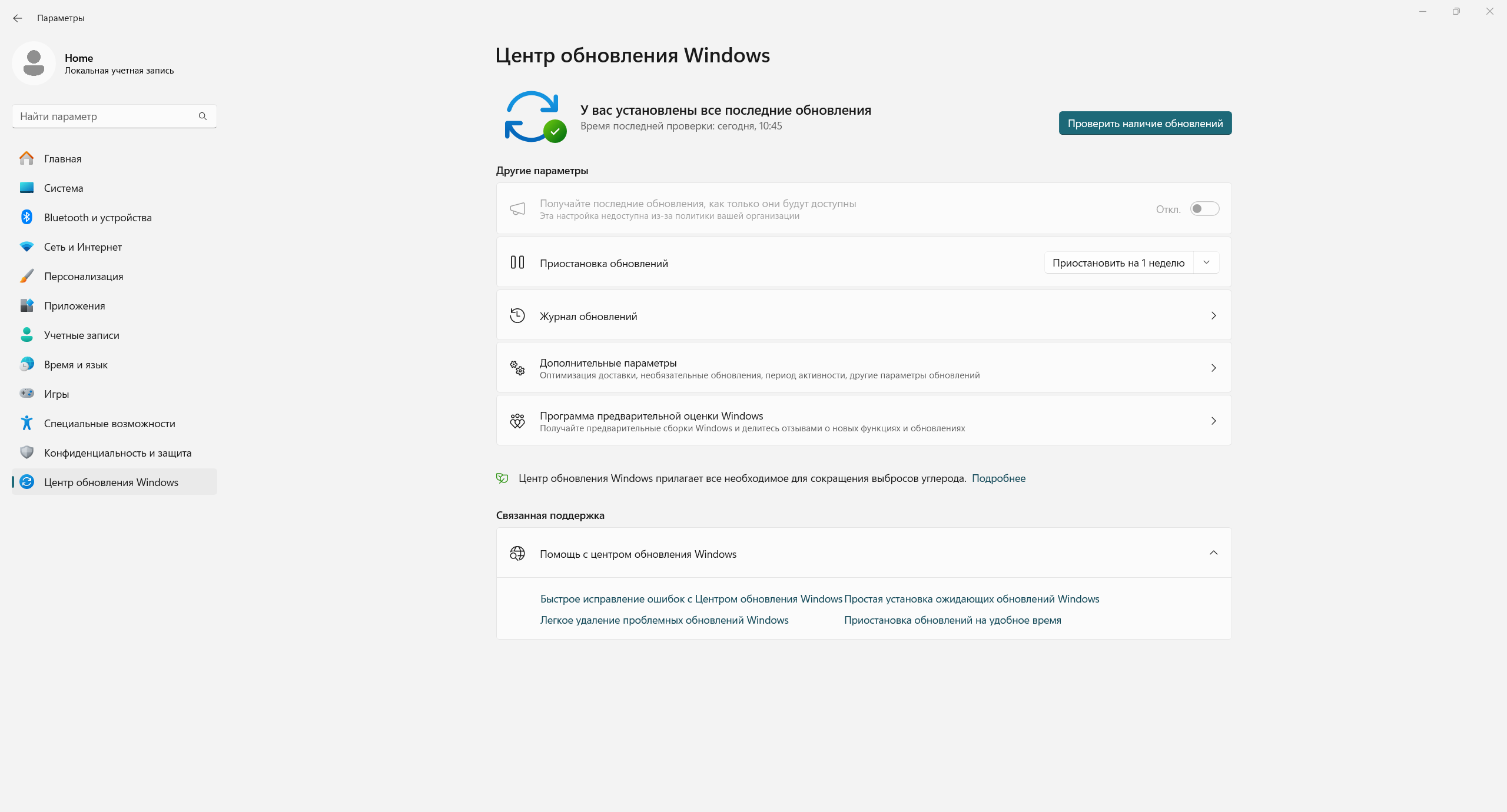Select Учетные записи in the sidebar
The height and width of the screenshot is (812, 1507).
point(82,335)
